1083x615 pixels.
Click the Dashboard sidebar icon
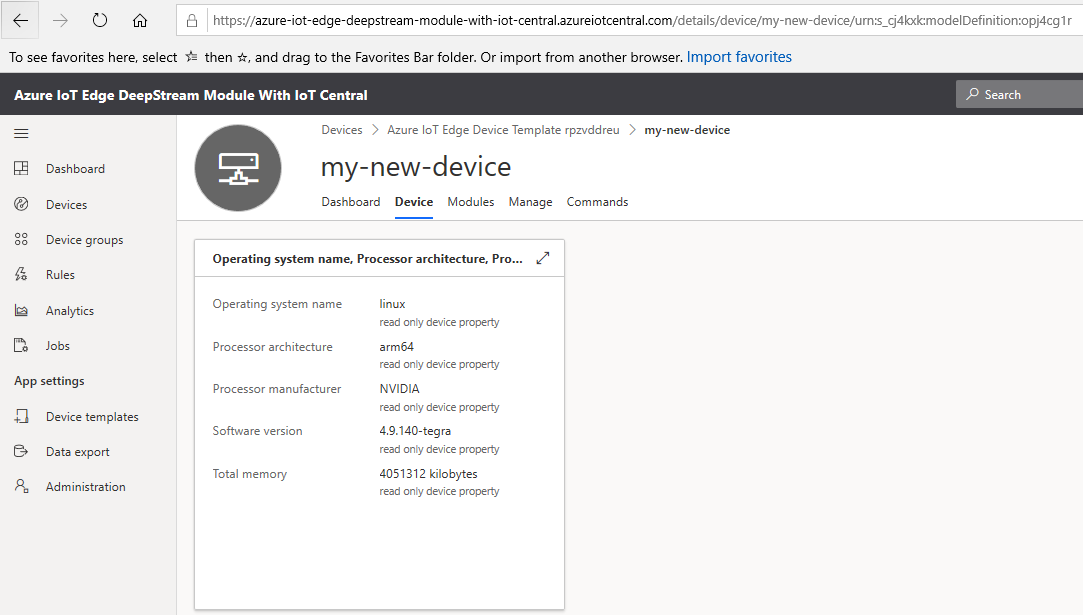pyautogui.click(x=21, y=168)
